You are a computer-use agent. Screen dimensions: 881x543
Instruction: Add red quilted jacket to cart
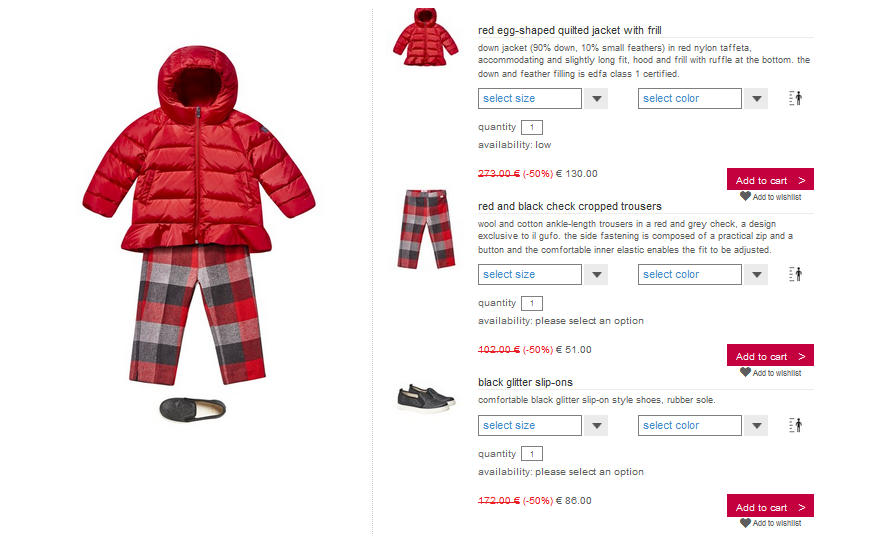pos(770,179)
